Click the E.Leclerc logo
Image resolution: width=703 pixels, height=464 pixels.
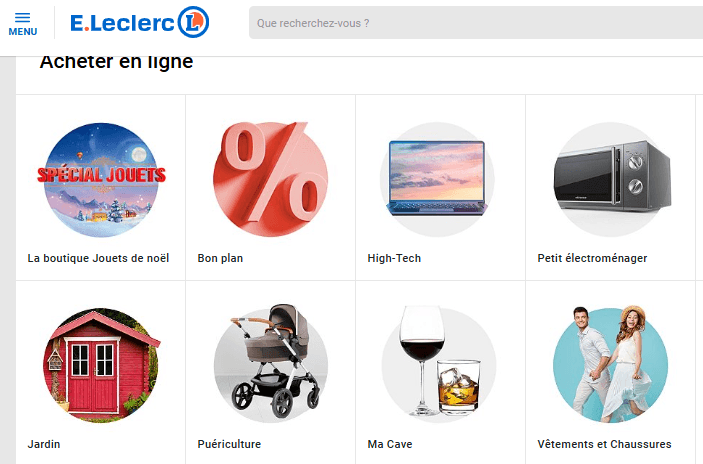click(139, 22)
